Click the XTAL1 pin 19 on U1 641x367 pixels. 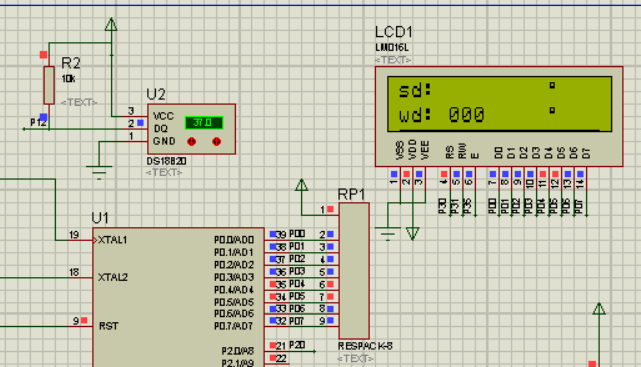80,239
